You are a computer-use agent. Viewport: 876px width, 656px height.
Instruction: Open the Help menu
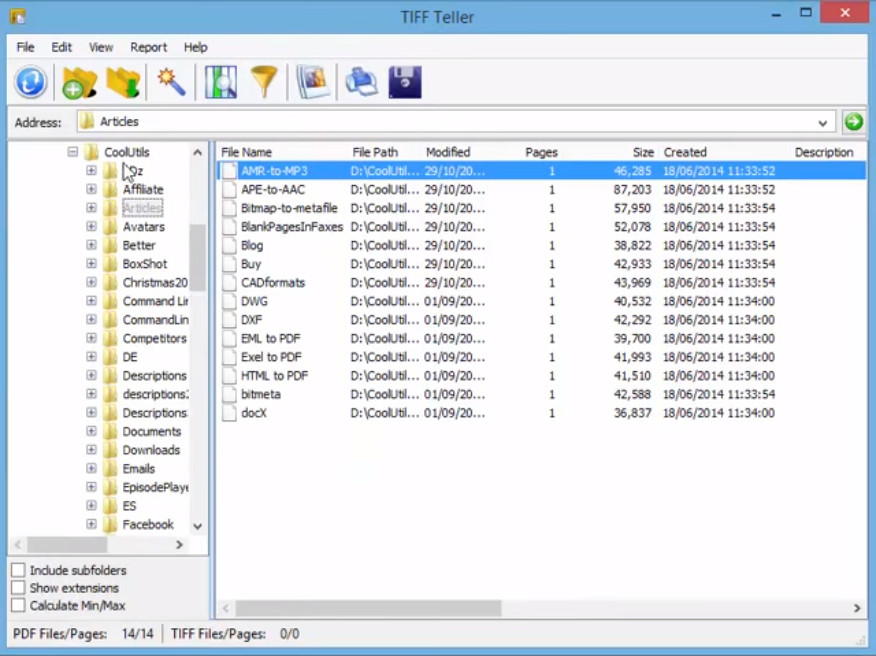(196, 47)
